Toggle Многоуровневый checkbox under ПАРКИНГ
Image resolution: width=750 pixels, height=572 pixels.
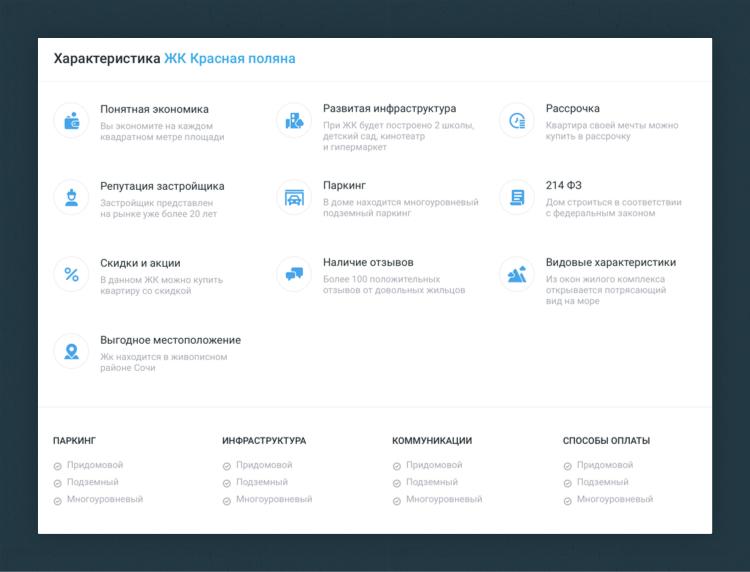(x=58, y=500)
